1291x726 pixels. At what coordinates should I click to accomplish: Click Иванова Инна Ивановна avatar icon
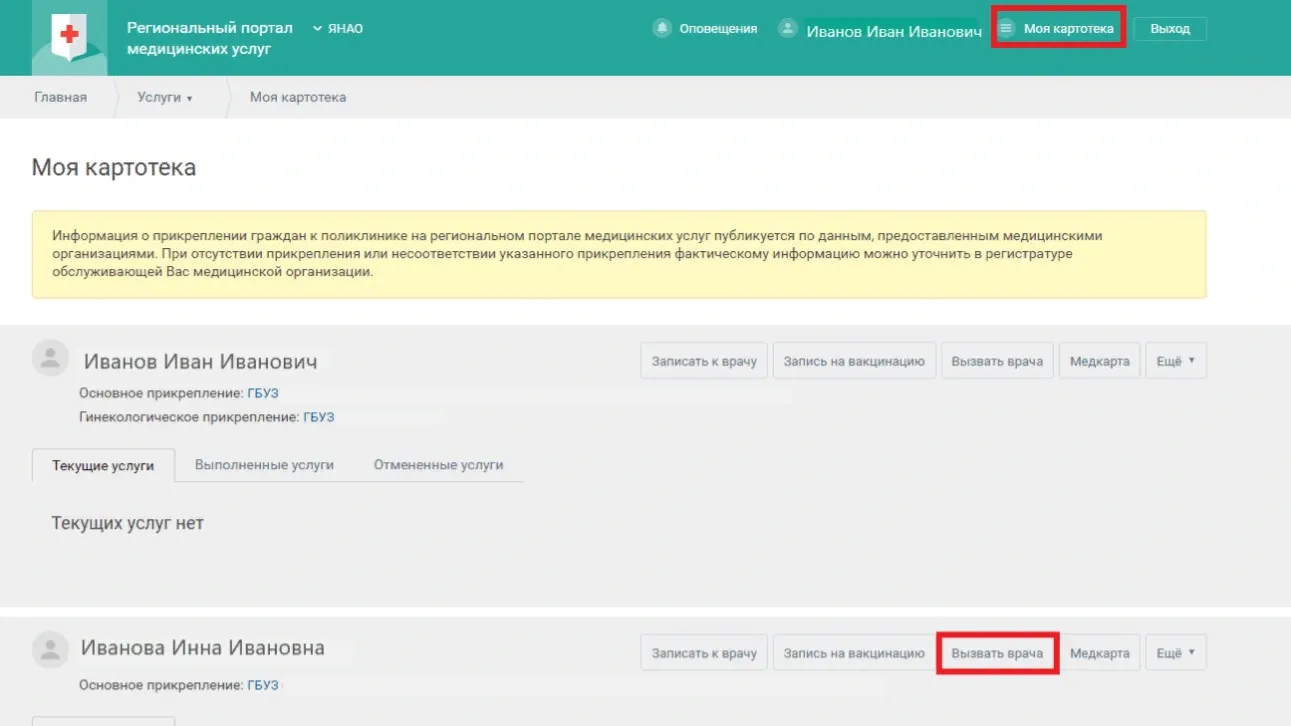(50, 650)
